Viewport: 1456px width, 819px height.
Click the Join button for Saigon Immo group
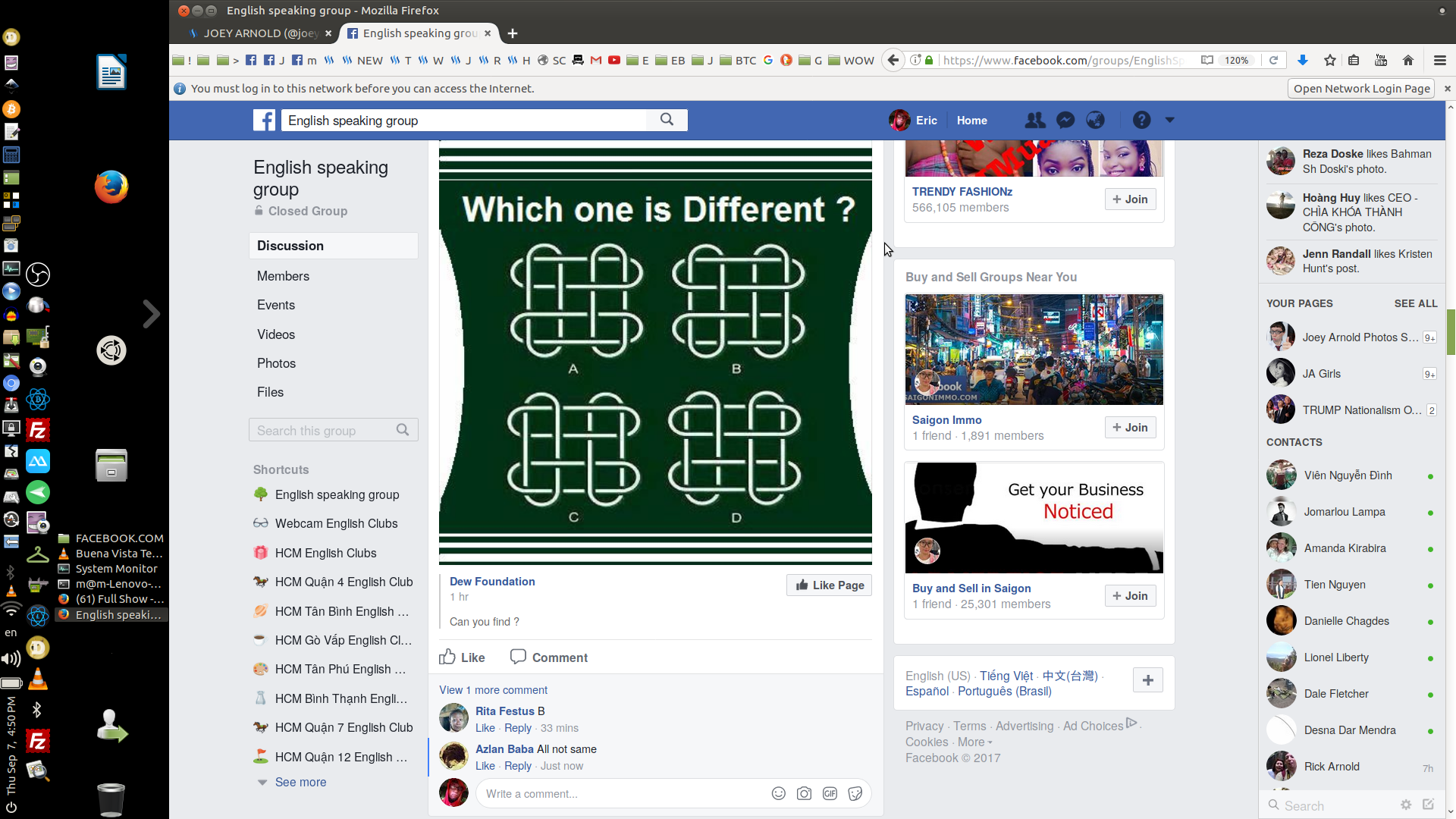click(1129, 427)
